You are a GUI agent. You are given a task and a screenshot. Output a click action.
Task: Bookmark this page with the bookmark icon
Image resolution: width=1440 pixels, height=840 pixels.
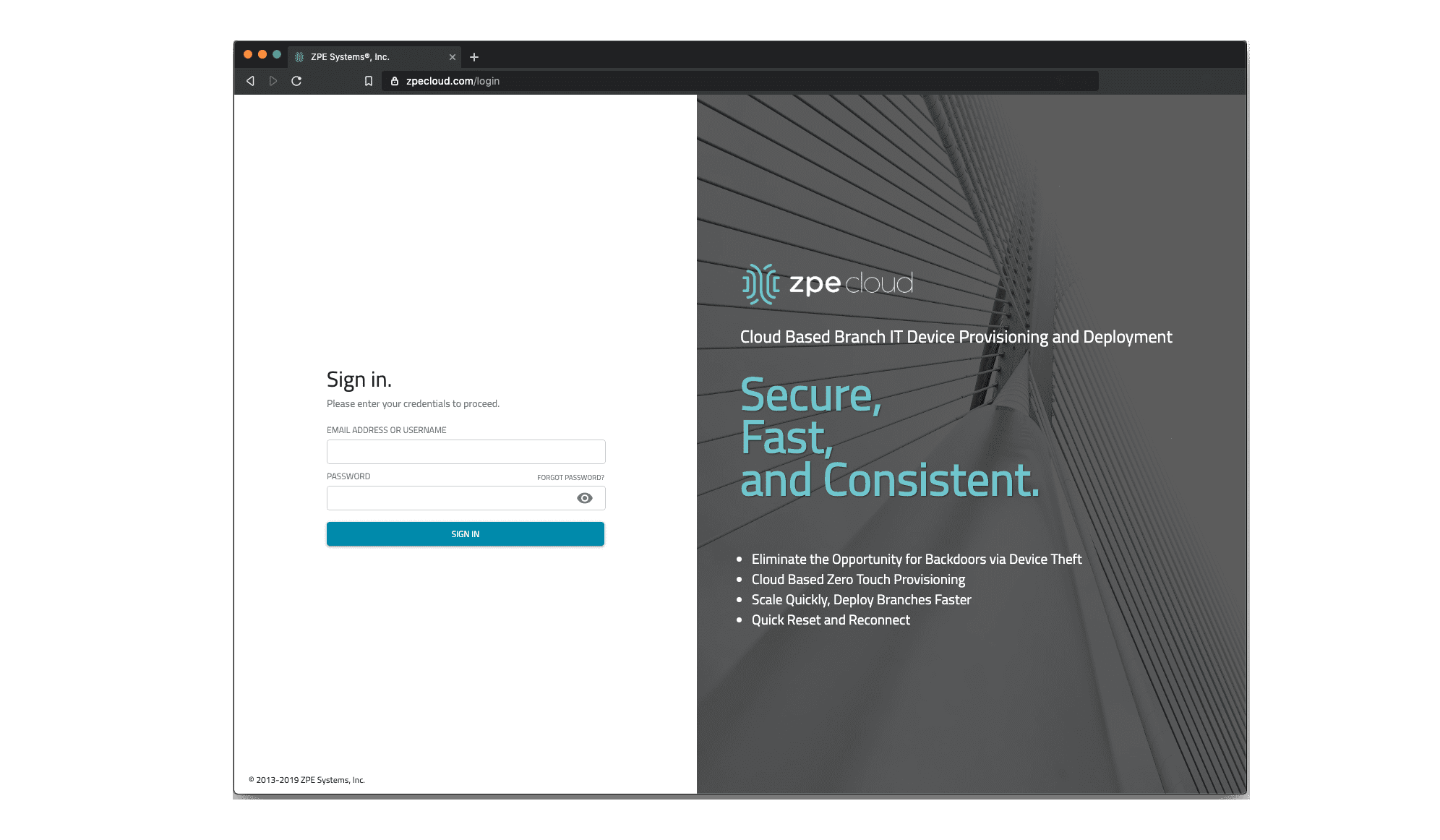369,81
